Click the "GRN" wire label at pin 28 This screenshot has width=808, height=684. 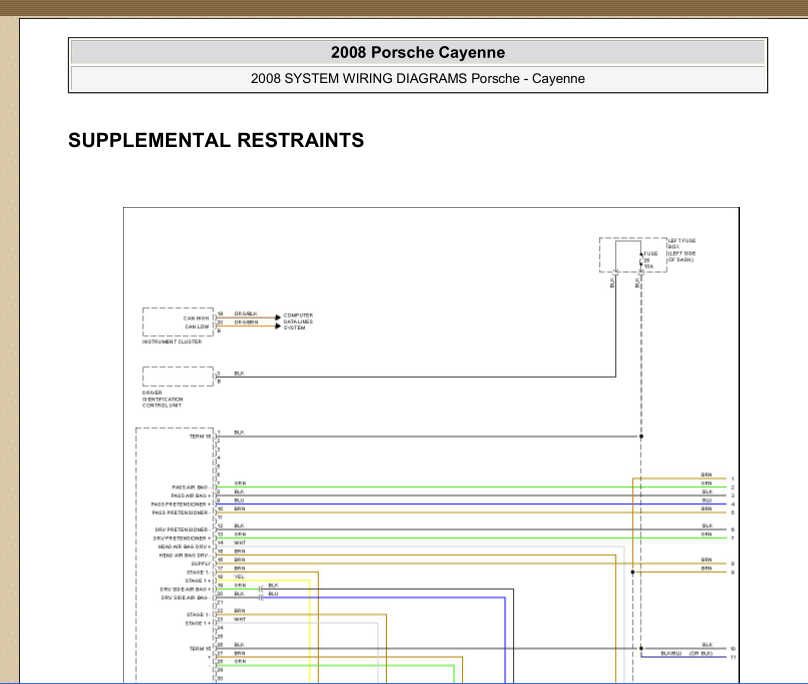point(240,661)
